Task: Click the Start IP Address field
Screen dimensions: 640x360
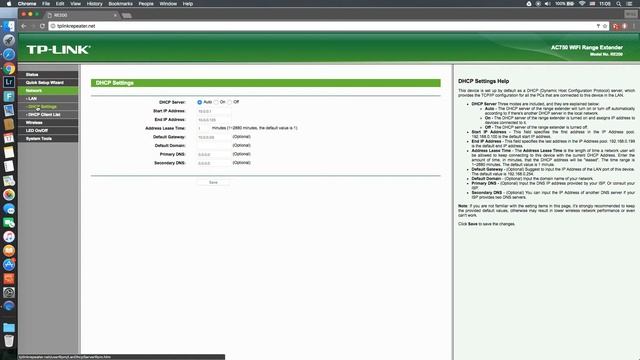Action: point(214,111)
